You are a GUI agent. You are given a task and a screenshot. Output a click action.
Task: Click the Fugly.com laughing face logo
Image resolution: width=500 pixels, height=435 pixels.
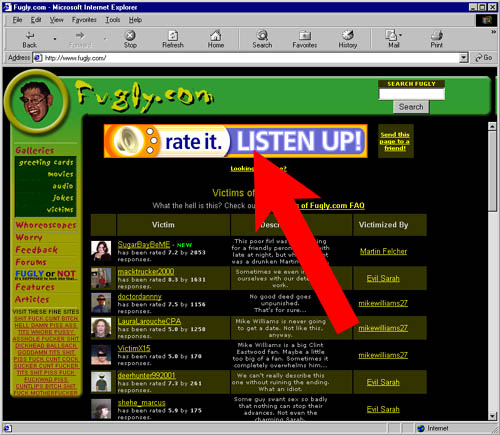(36, 101)
